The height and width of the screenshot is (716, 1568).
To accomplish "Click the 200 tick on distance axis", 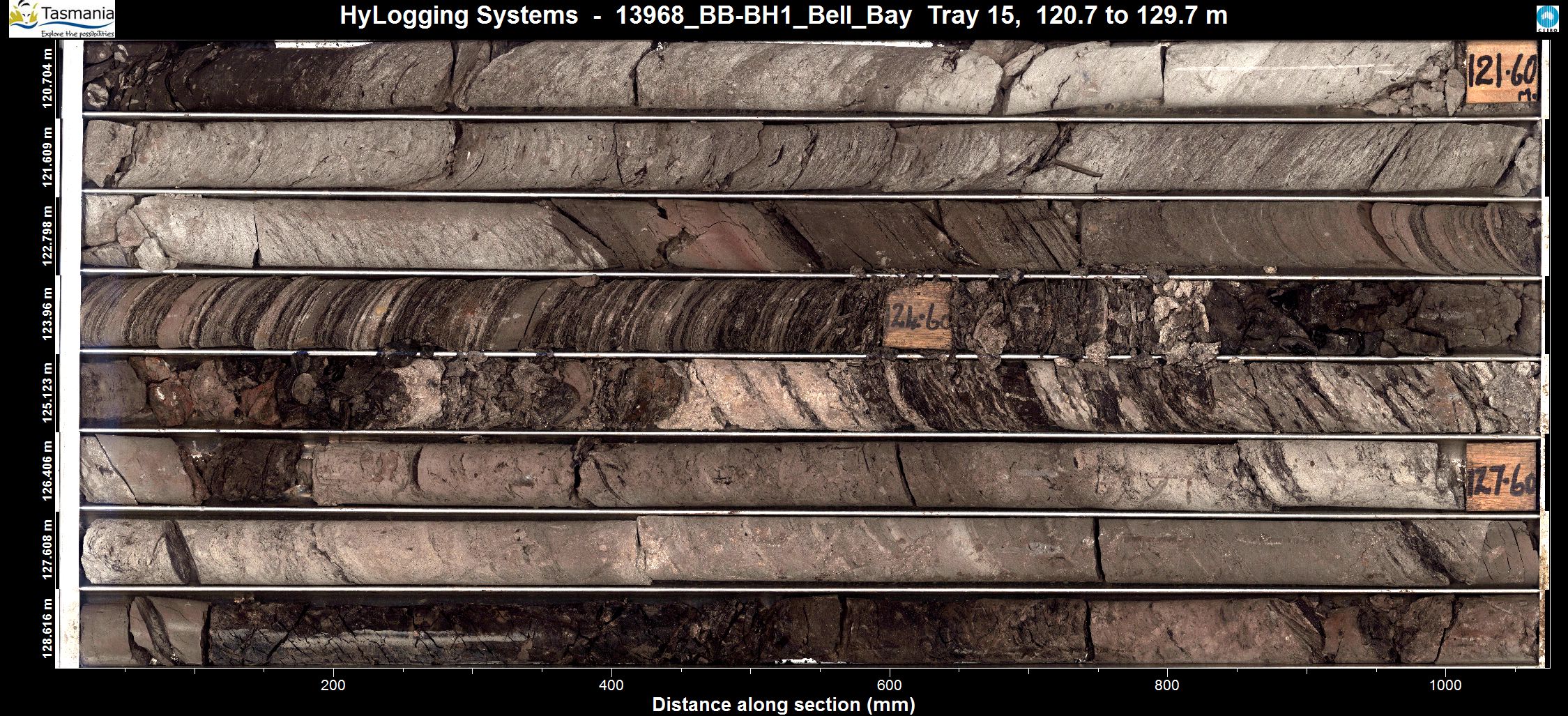I will click(333, 685).
